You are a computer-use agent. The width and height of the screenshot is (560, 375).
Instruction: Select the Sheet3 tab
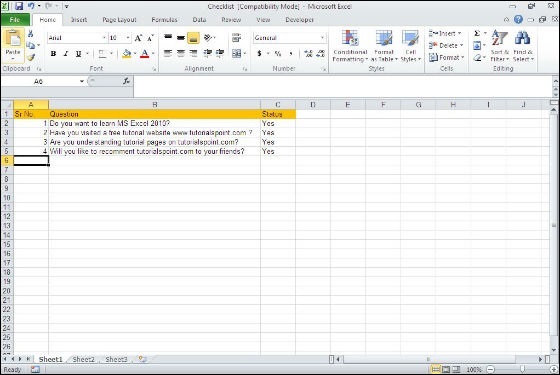click(116, 359)
